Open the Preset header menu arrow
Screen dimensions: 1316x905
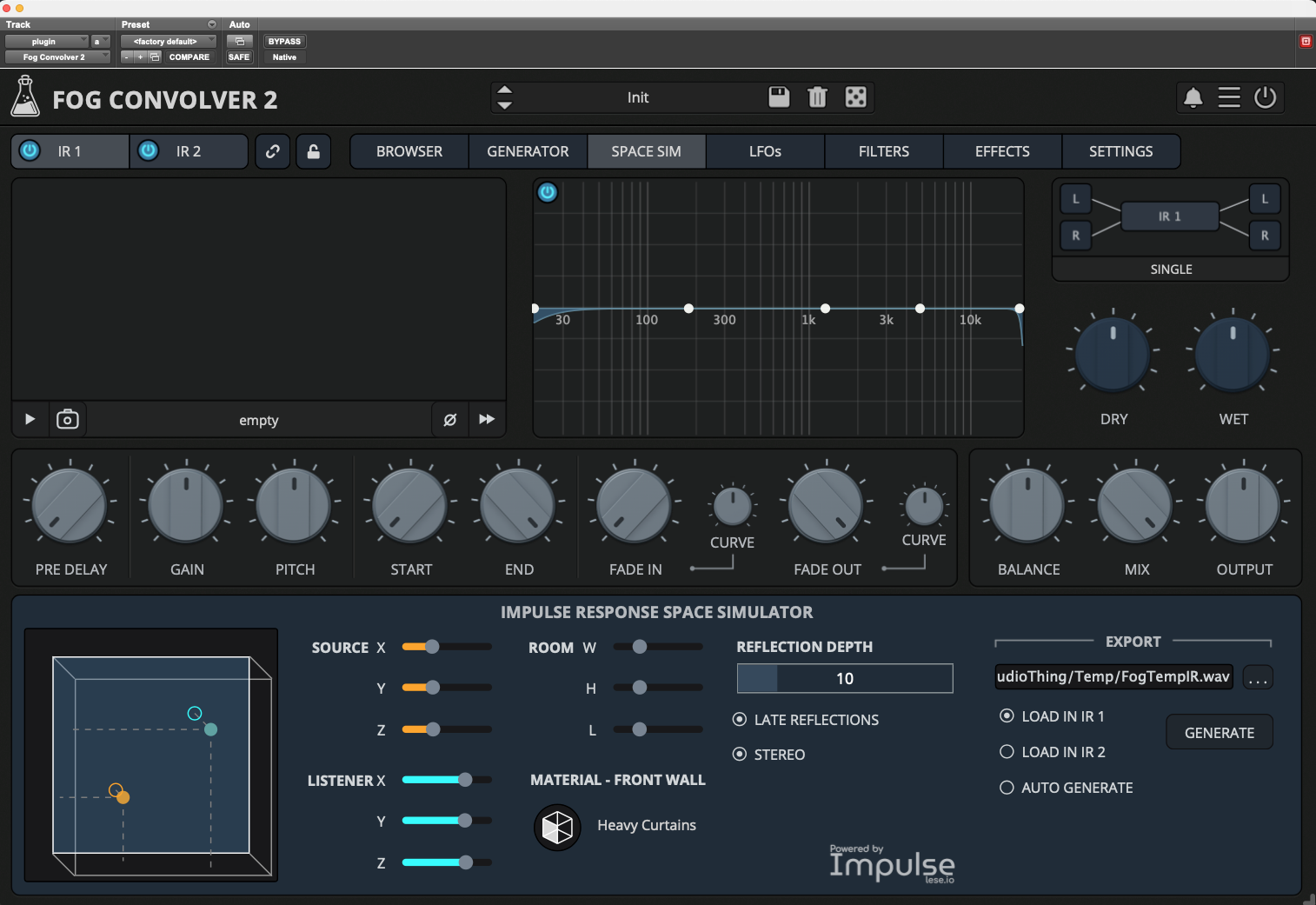(x=212, y=24)
